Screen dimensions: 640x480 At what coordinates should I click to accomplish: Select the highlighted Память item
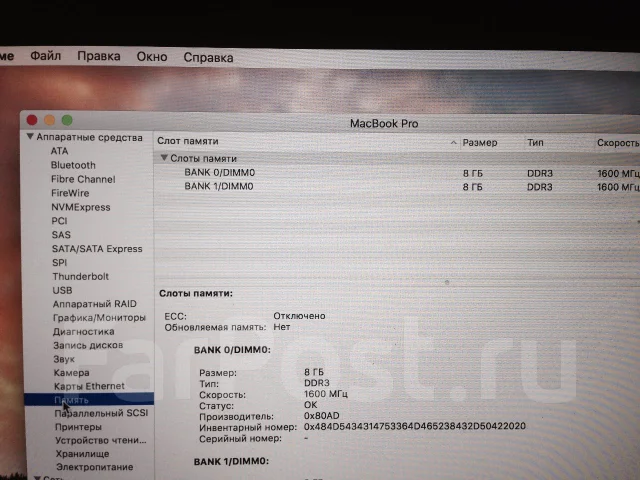click(x=89, y=400)
